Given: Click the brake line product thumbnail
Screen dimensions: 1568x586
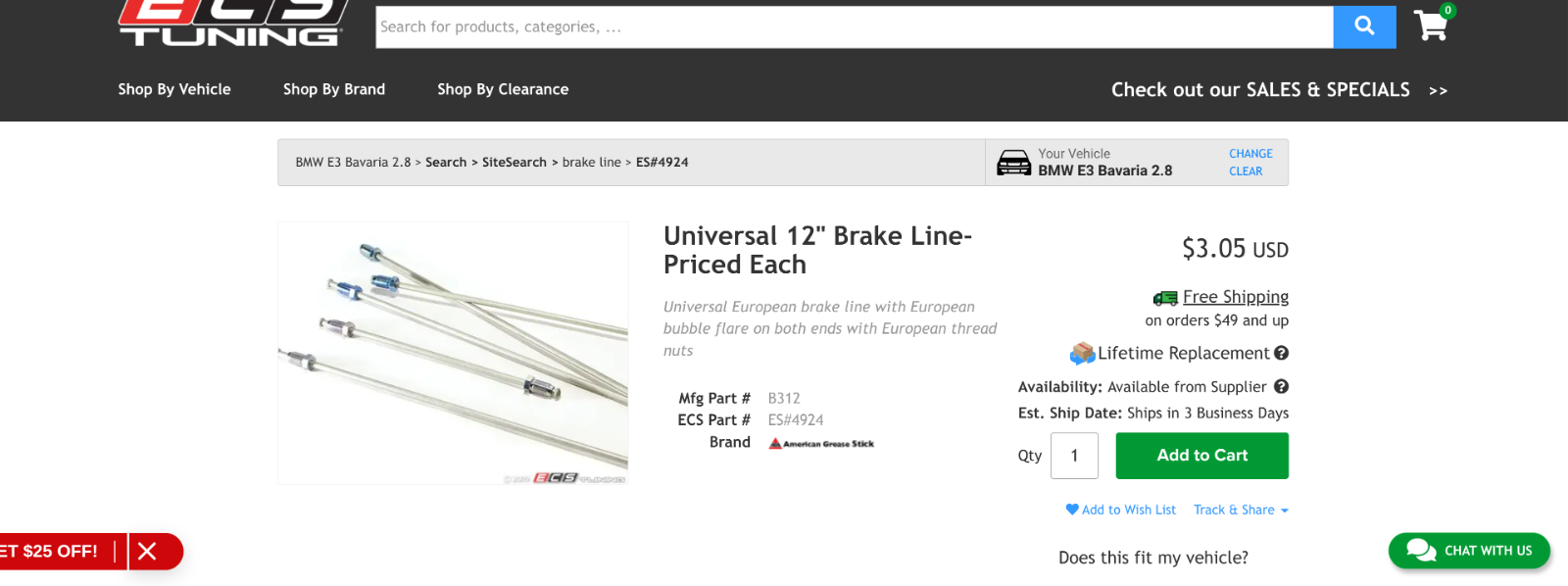Looking at the screenshot, I should pyautogui.click(x=453, y=353).
